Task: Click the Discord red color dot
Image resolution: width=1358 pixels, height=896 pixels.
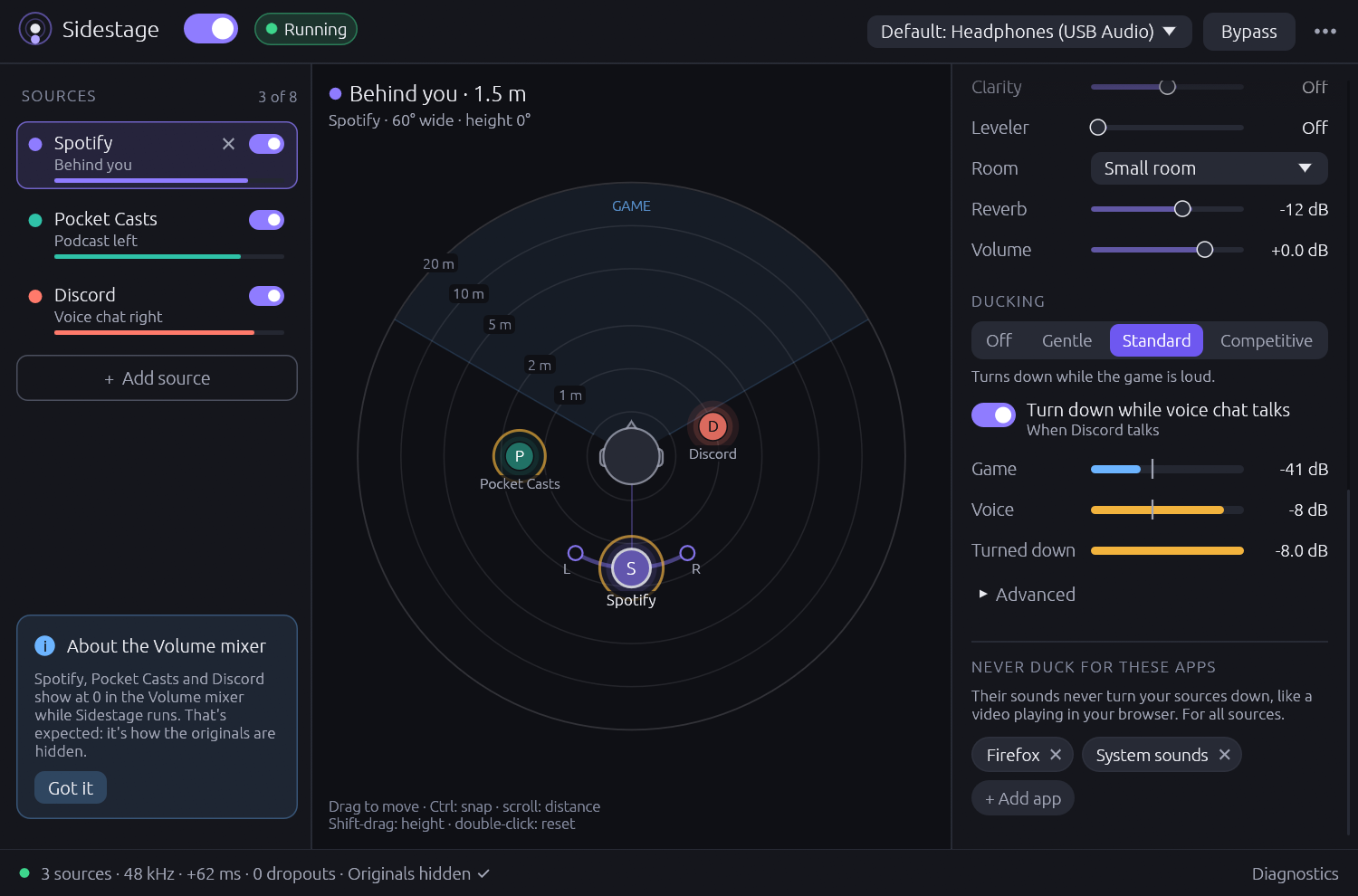Action: click(35, 296)
